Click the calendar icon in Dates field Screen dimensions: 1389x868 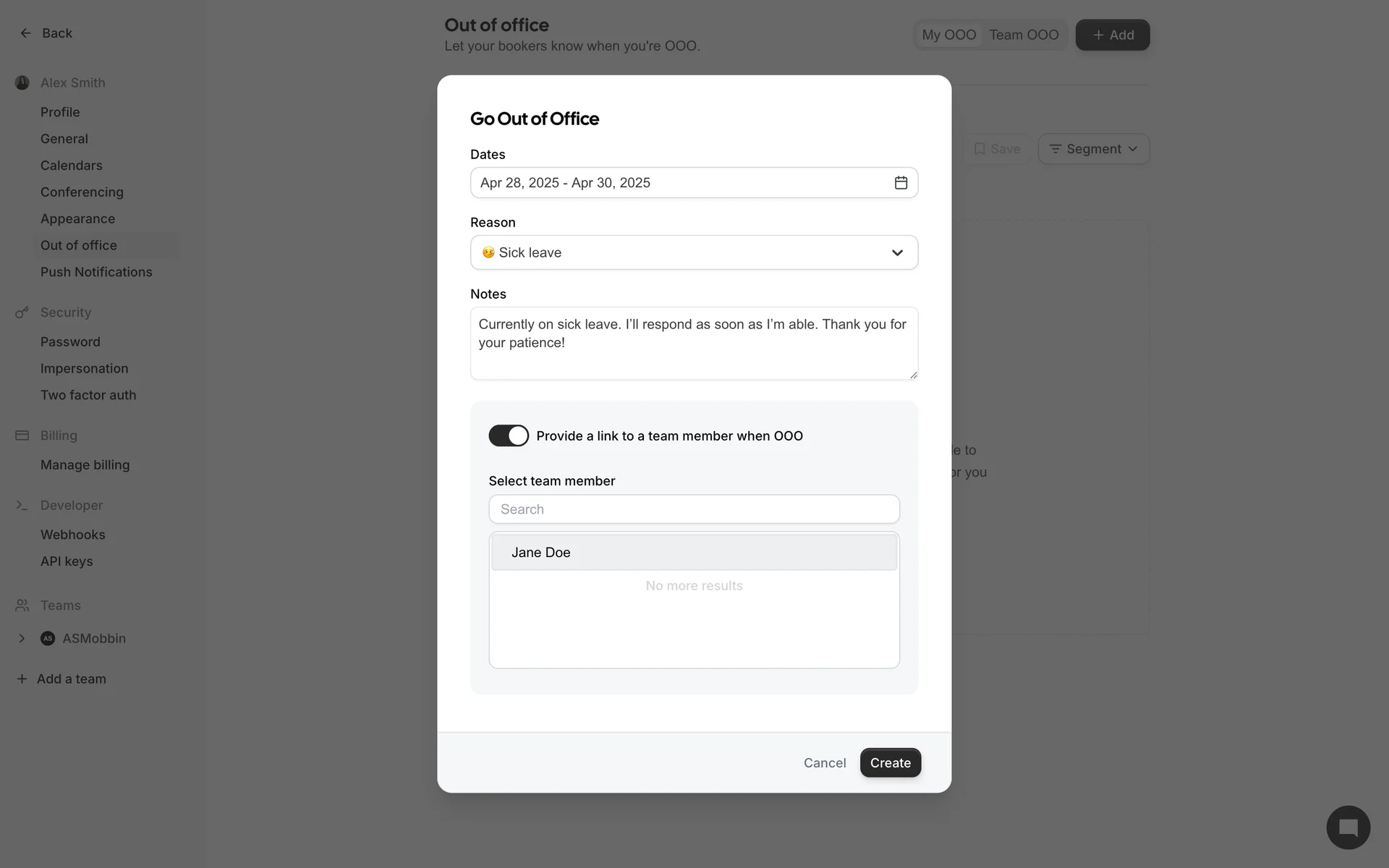coord(901,183)
